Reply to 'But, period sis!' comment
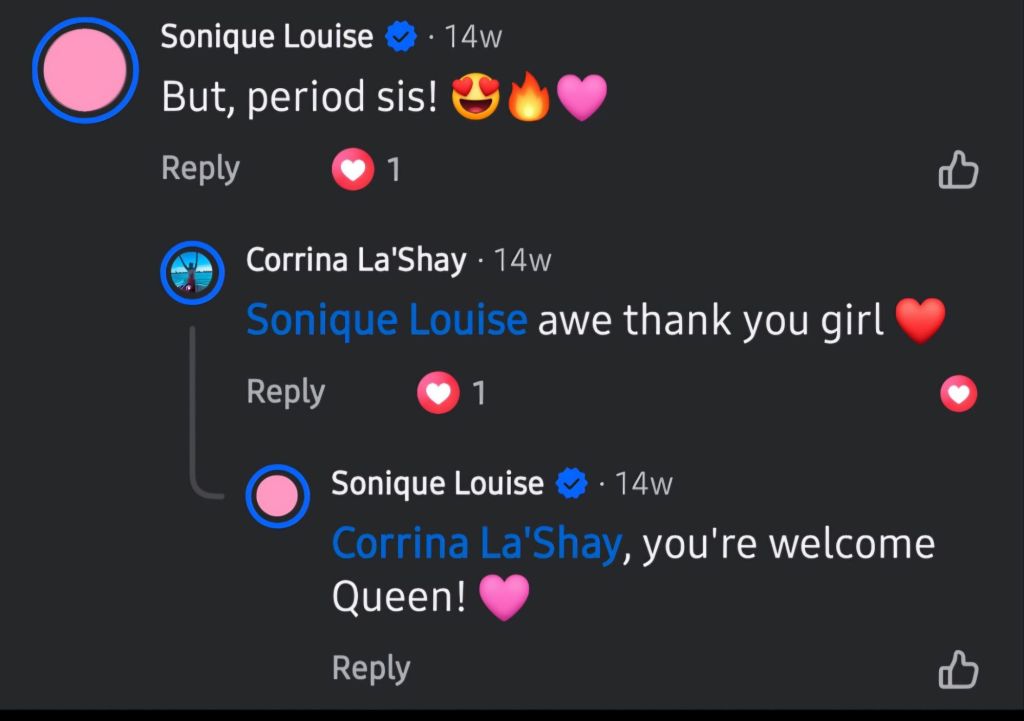The image size is (1024, 721). (200, 168)
